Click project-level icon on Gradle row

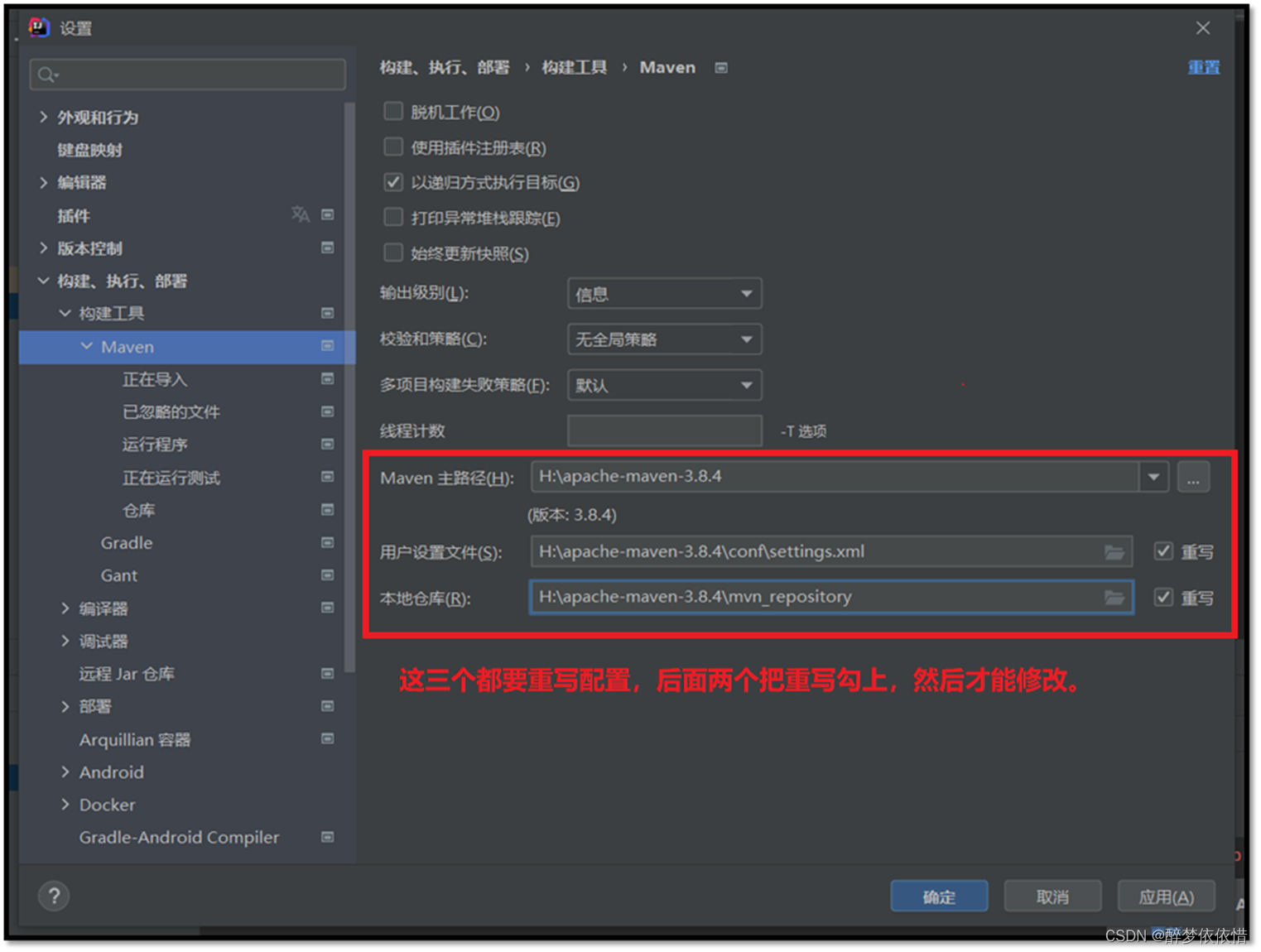328,542
